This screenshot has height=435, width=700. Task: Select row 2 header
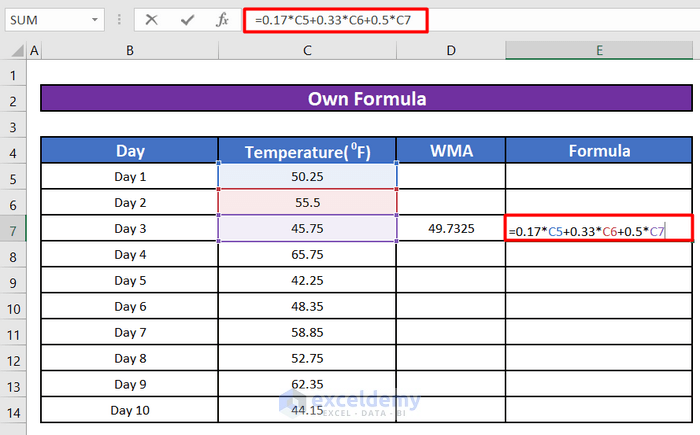[13, 101]
